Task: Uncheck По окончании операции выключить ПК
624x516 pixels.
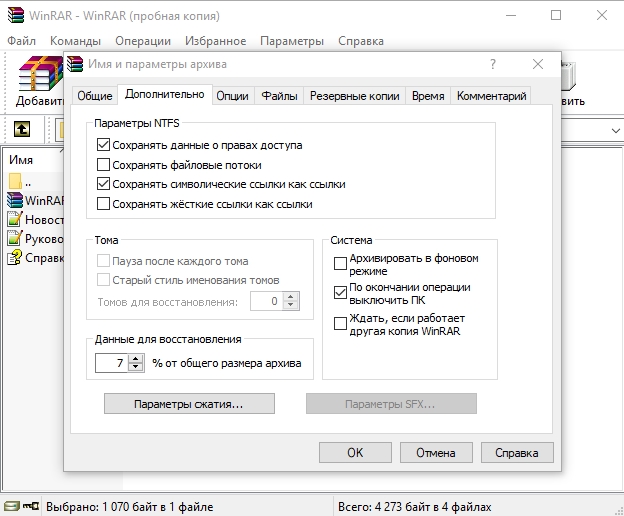Action: [340, 293]
